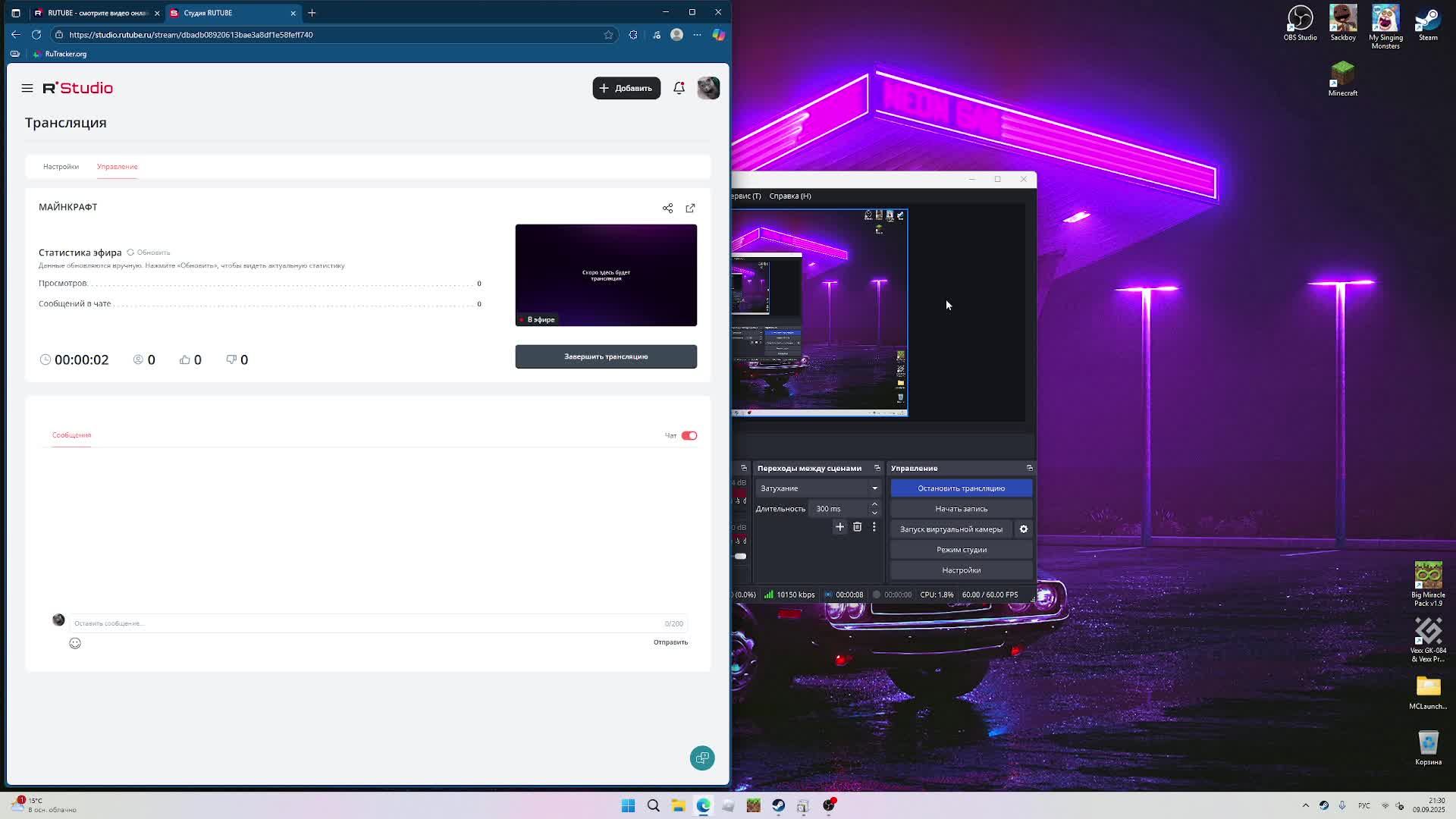The image size is (1456, 819).
Task: Refresh stats with Обновить link
Action: pos(149,253)
